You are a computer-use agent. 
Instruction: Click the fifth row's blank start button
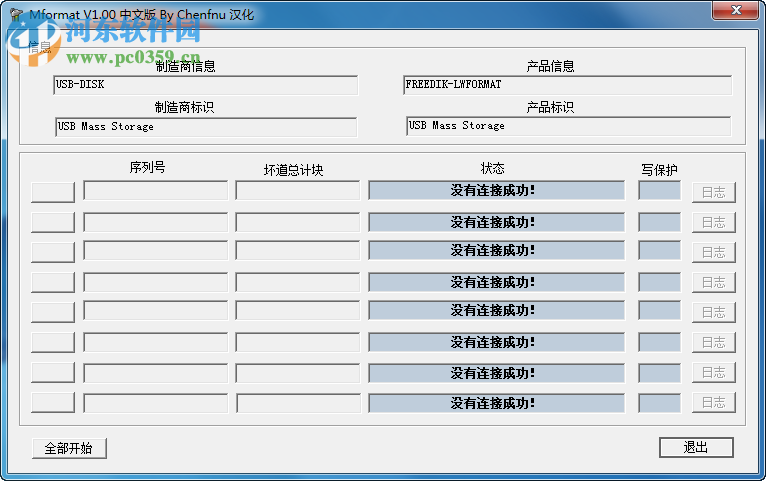[x=53, y=313]
